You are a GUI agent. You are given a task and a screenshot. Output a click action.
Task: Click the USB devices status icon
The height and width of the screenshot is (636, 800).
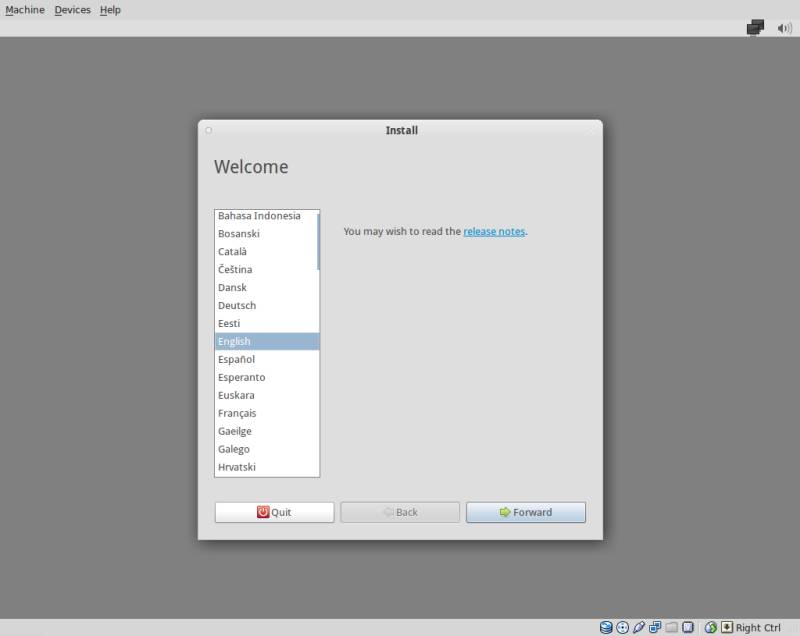[x=639, y=627]
